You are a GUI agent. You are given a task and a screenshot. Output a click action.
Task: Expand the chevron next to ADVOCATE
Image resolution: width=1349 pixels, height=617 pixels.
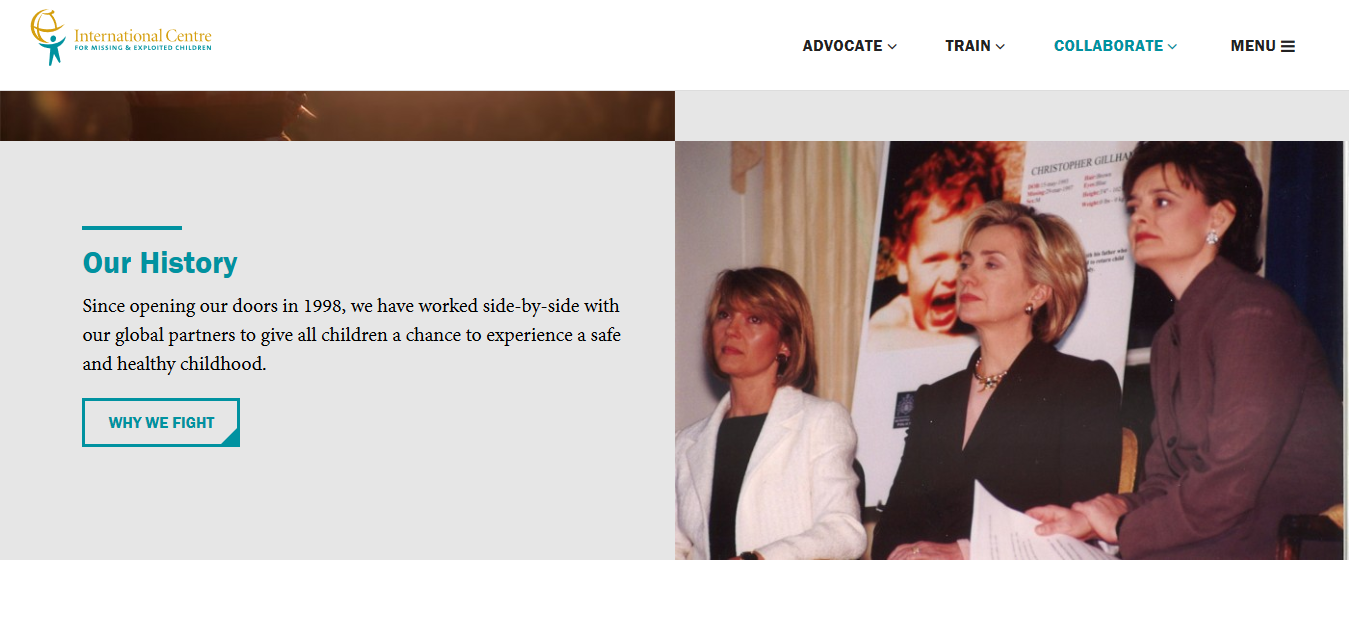click(892, 46)
